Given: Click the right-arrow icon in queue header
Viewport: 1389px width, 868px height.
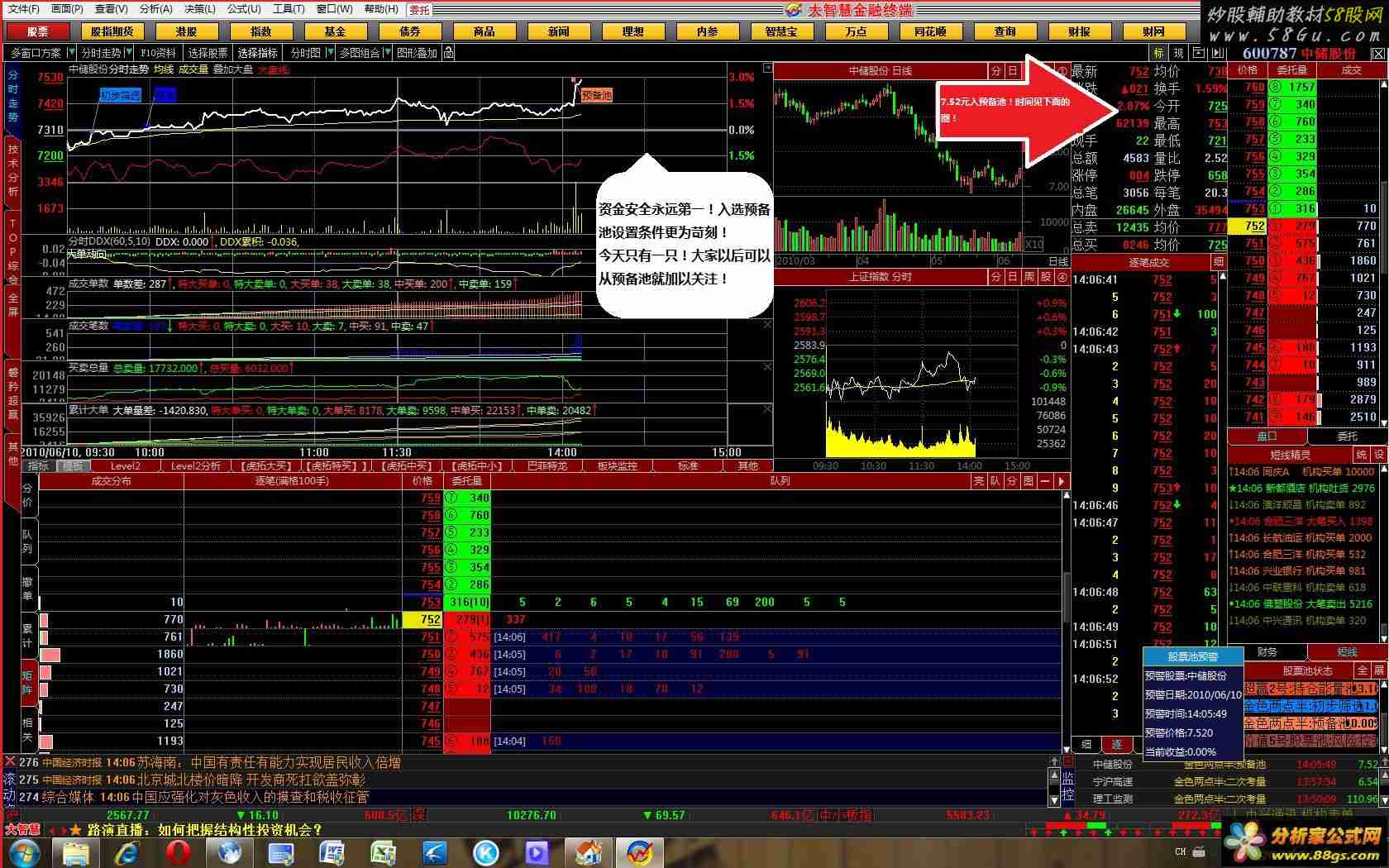Looking at the screenshot, I should 1062,480.
